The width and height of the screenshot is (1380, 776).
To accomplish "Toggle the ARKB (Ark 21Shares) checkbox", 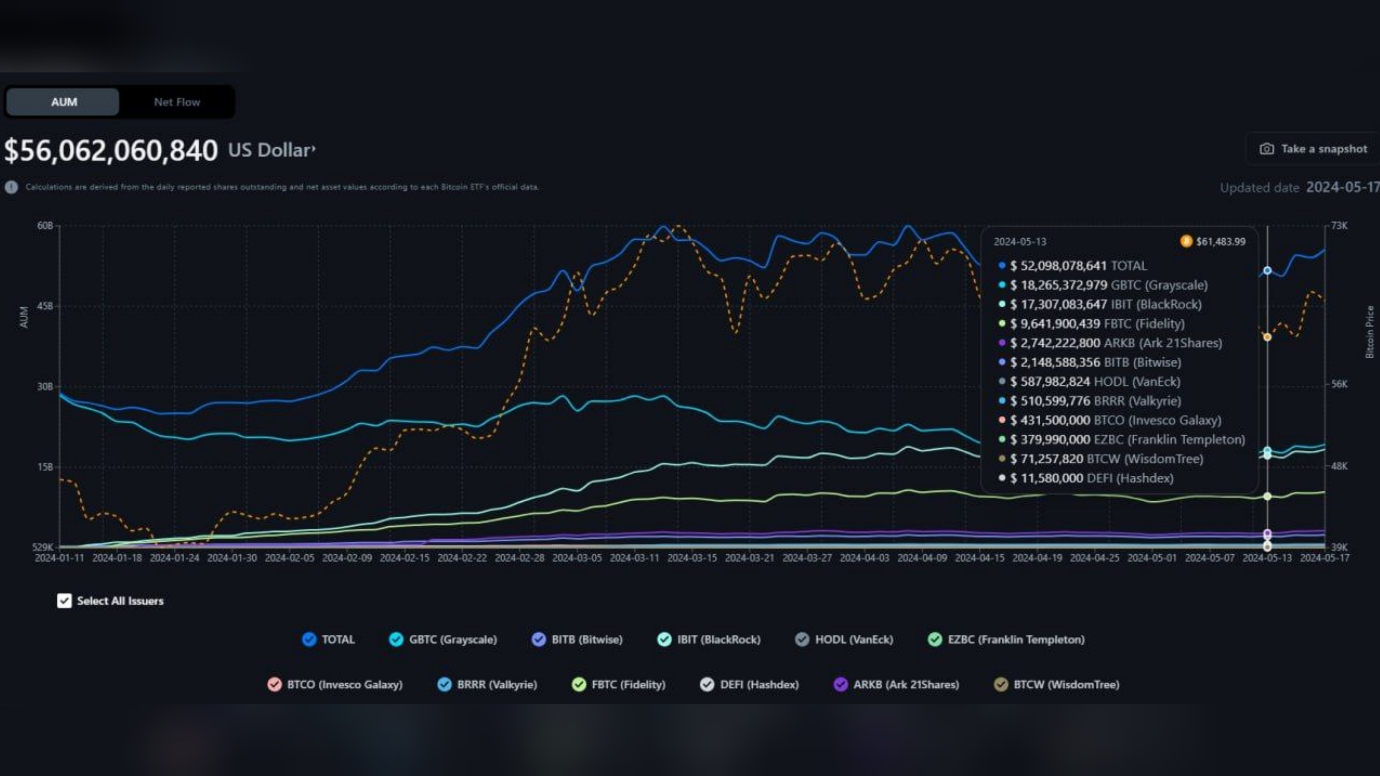I will pos(841,685).
